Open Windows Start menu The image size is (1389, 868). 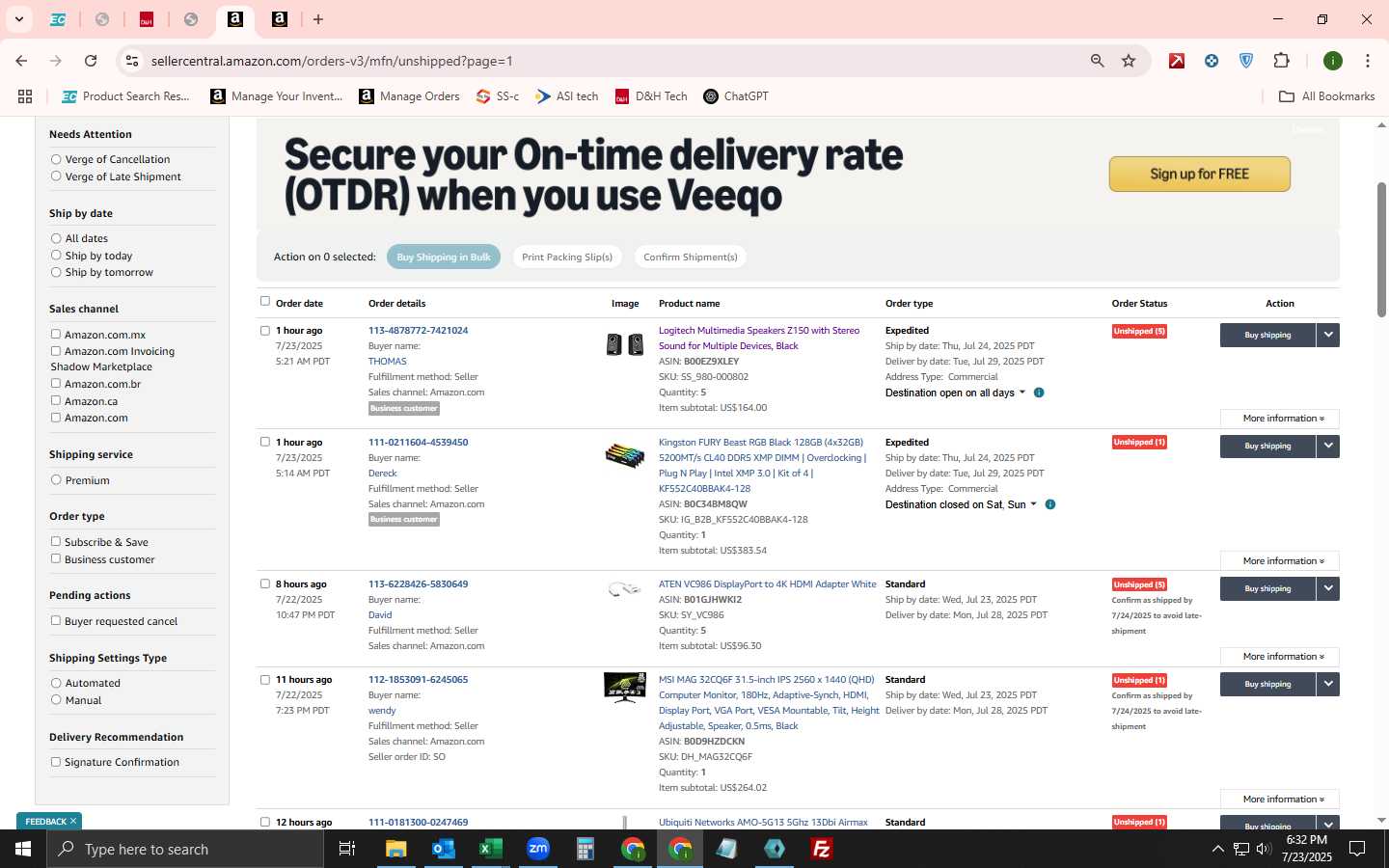23,849
